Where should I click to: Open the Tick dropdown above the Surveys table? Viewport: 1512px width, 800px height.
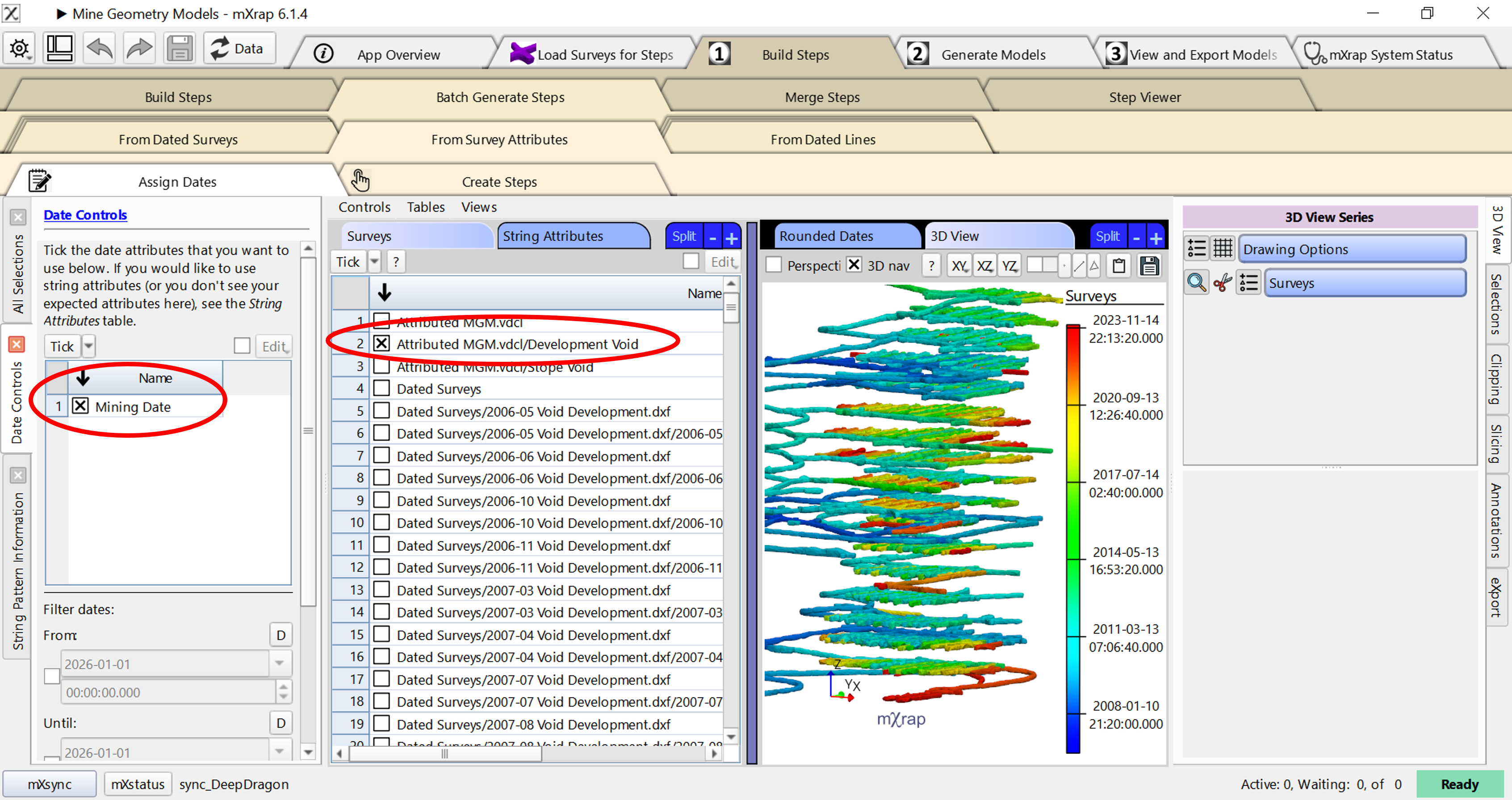click(374, 262)
